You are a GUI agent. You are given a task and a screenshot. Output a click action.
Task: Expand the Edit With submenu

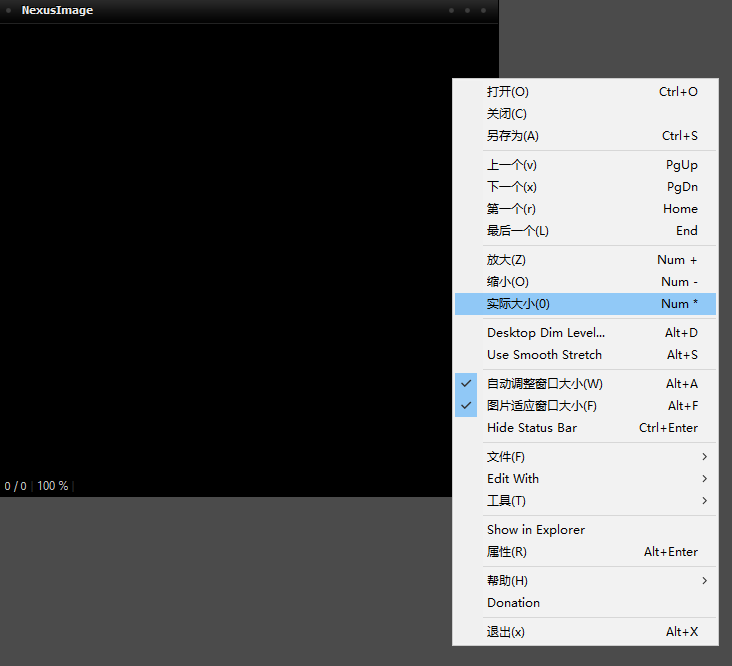tap(585, 479)
